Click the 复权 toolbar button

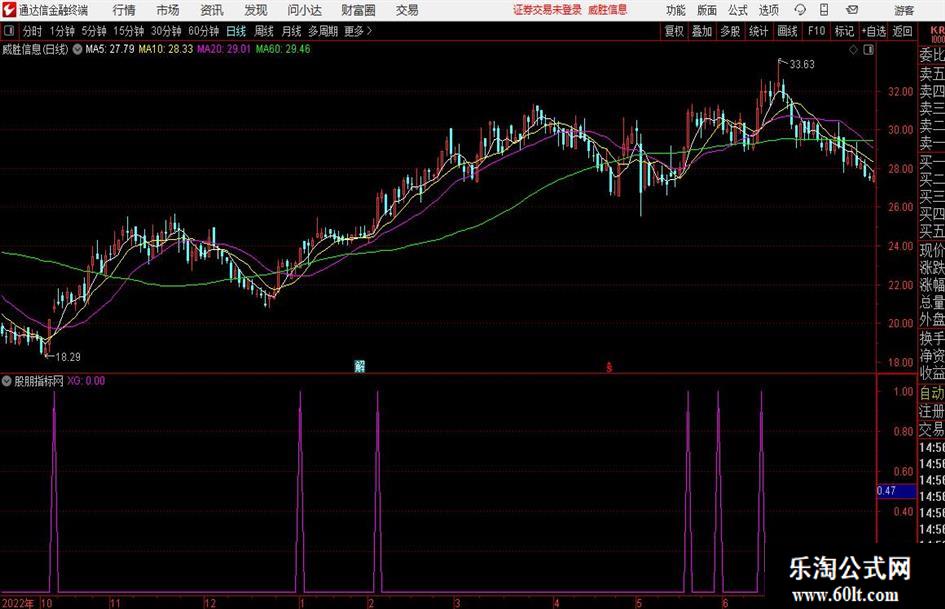point(674,31)
